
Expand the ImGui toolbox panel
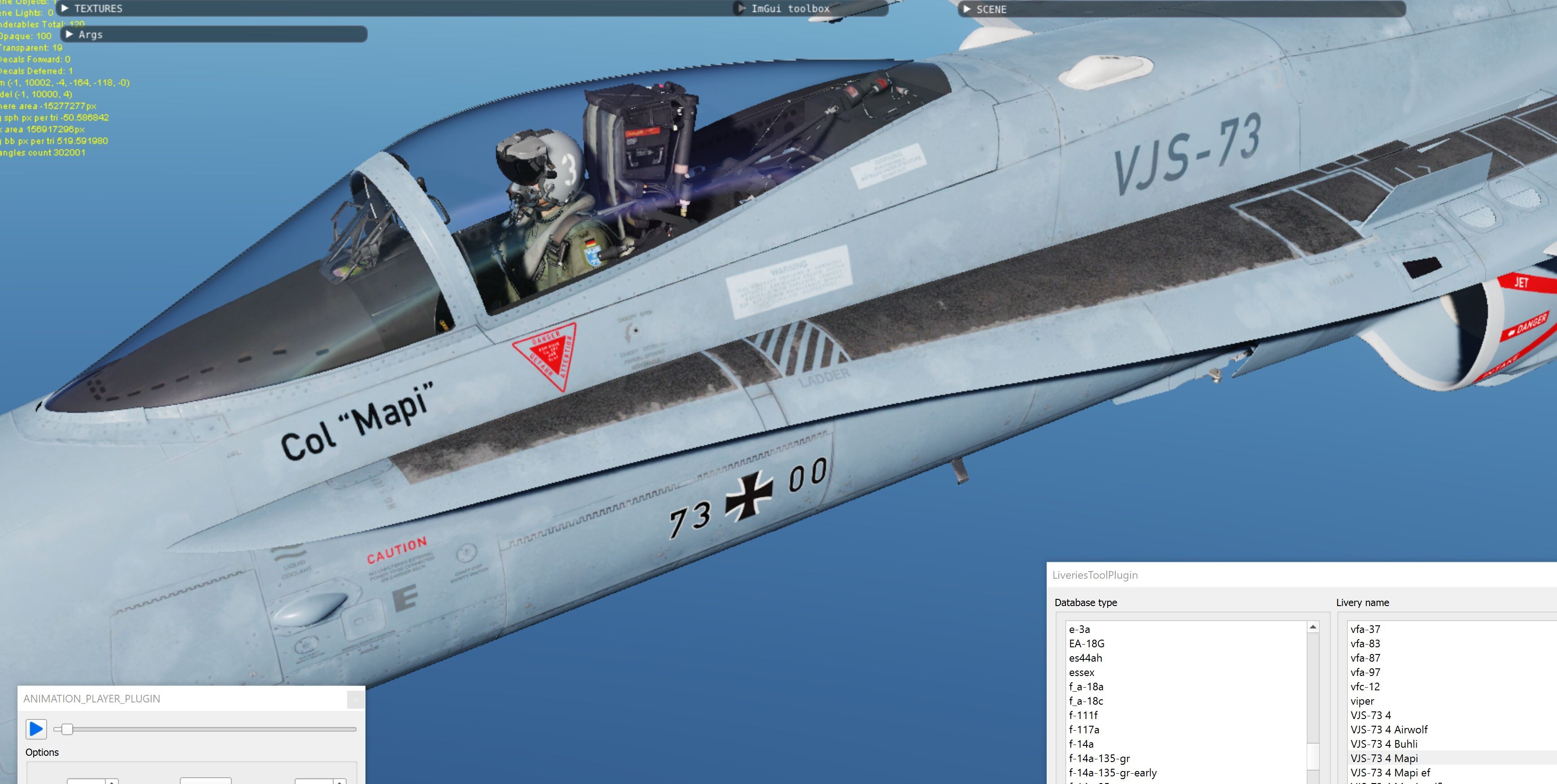pos(742,9)
